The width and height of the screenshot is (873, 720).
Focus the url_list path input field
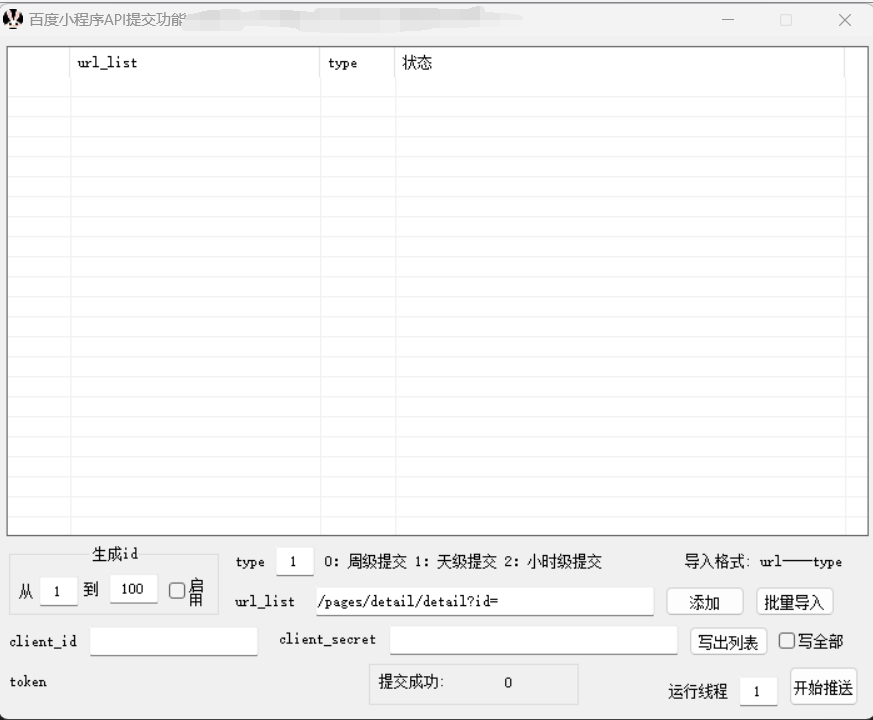tap(484, 602)
